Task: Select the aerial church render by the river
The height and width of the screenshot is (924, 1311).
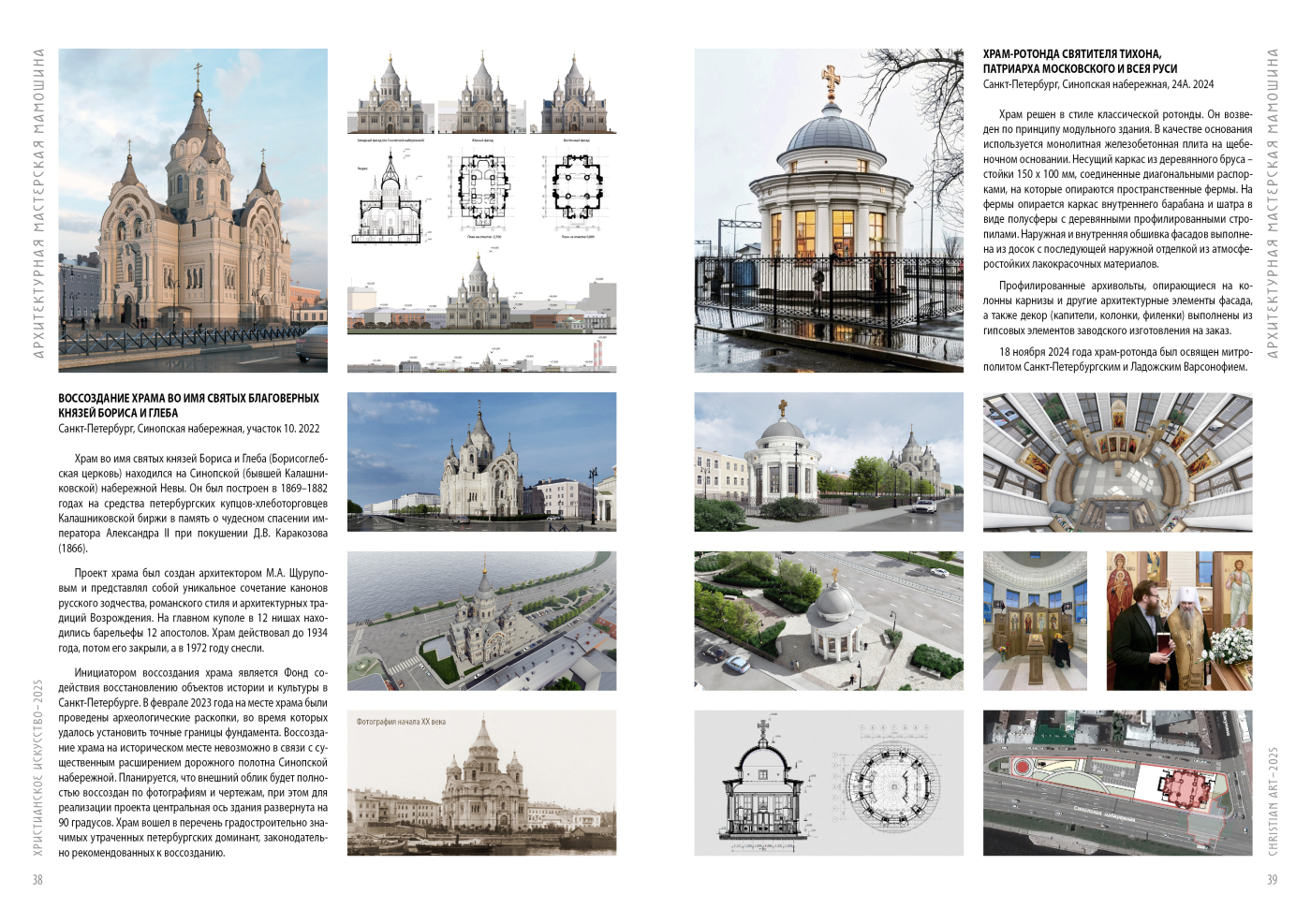Action: pos(482,621)
